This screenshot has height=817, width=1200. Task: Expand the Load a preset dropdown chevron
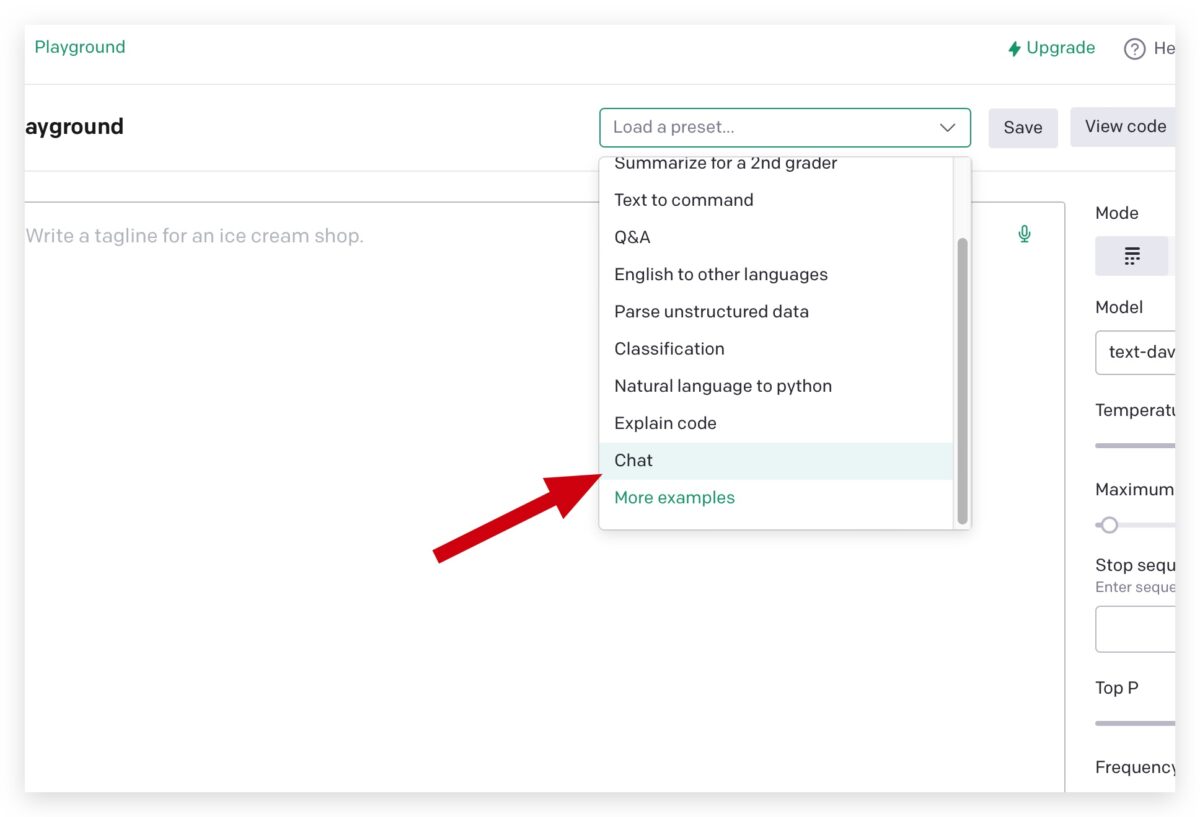[948, 127]
